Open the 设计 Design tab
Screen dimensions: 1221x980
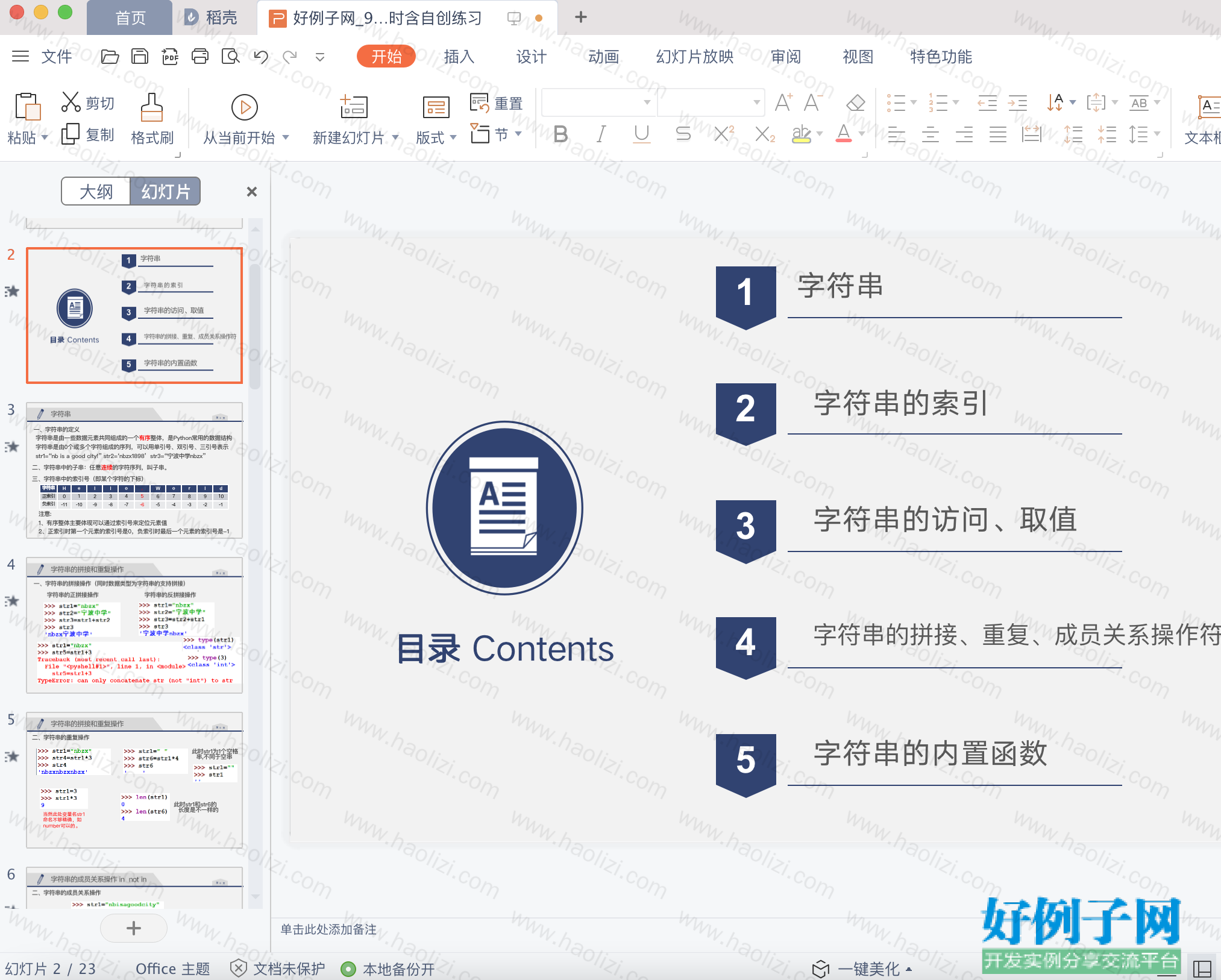coord(532,57)
